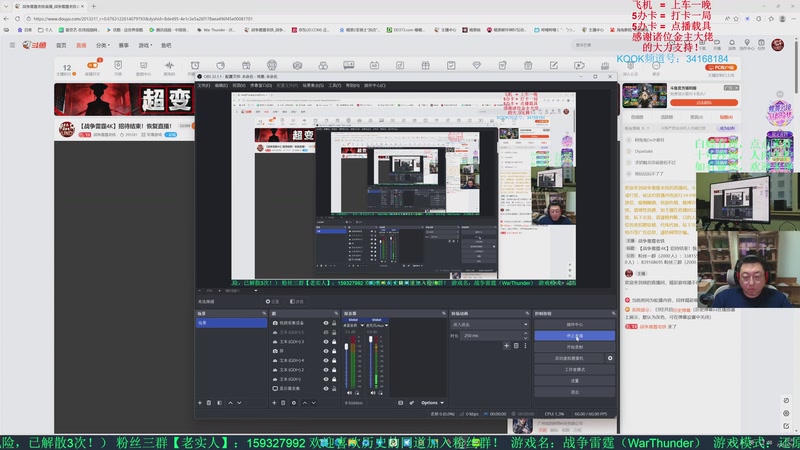This screenshot has width=800, height=450.
Task: Move scene down in Scenes panel
Action: pos(239,403)
